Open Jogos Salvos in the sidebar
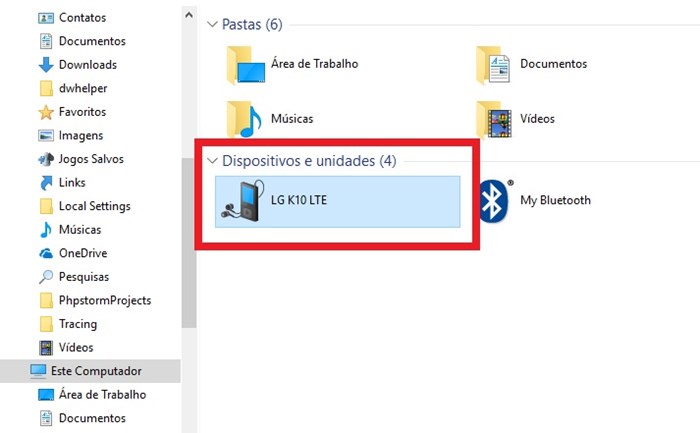Screen dimensions: 700x433 pyautogui.click(x=92, y=159)
